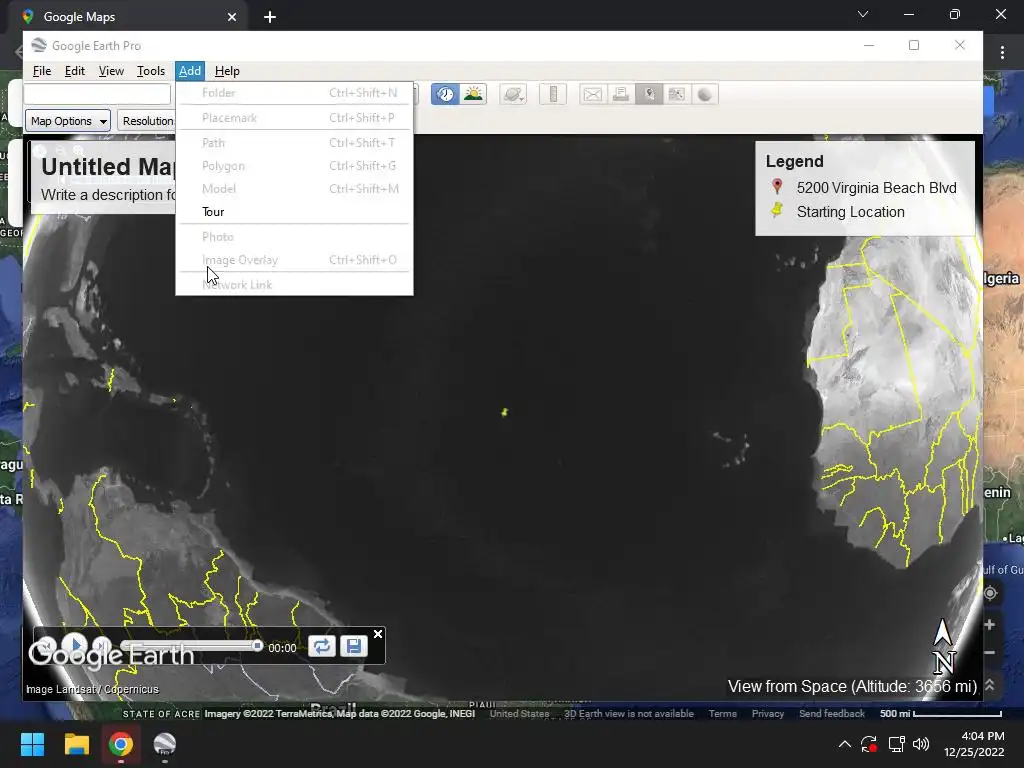The height and width of the screenshot is (768, 1024).
Task: Close the Google Maps browser tab
Action: pyautogui.click(x=232, y=17)
